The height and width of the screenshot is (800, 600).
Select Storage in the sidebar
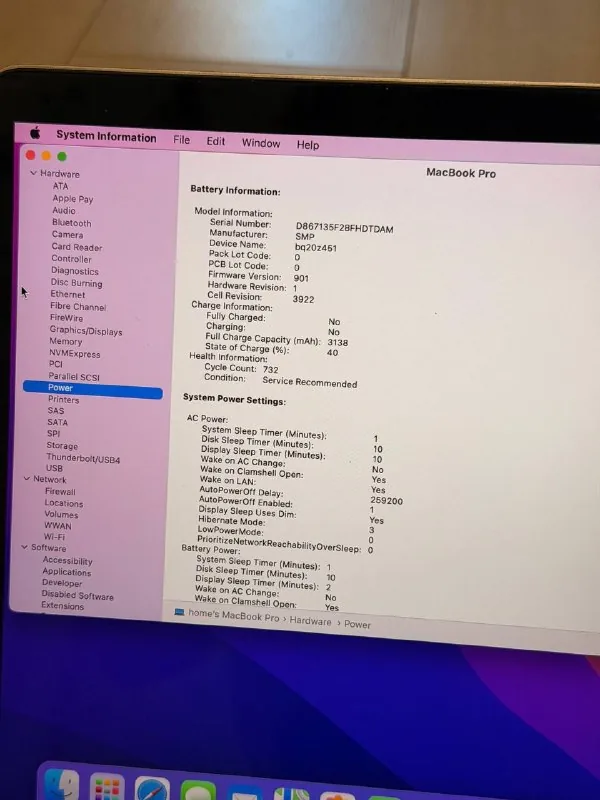click(62, 445)
